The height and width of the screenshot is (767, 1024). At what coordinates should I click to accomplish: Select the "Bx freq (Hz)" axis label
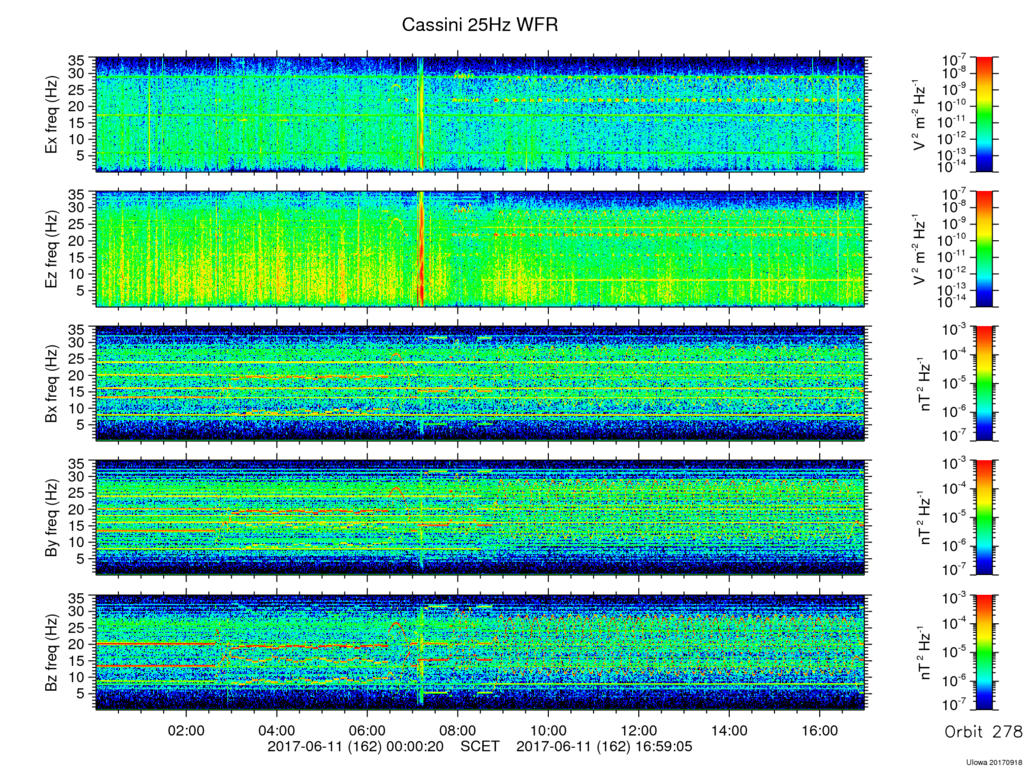(x=51, y=383)
